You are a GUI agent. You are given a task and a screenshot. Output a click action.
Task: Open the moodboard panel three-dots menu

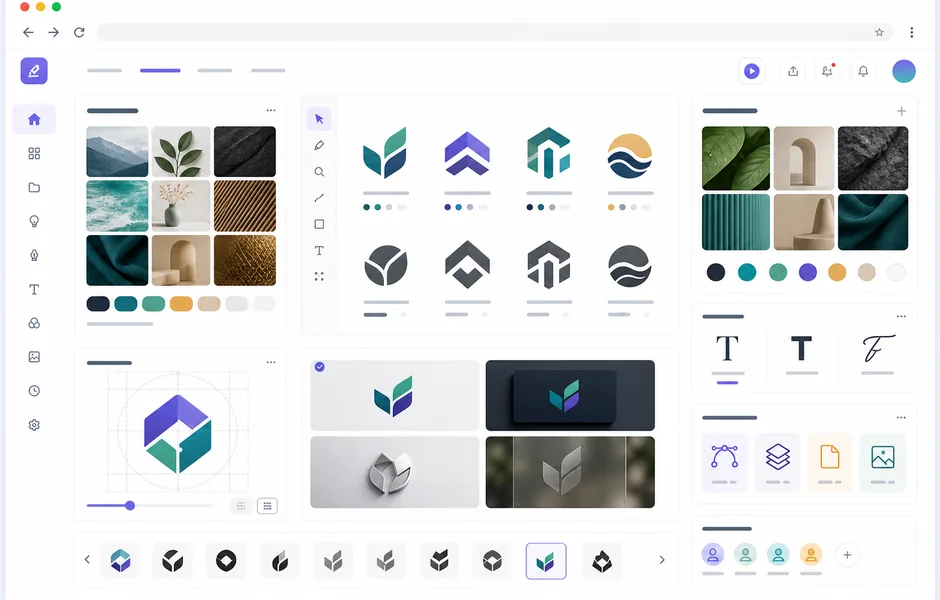271,110
